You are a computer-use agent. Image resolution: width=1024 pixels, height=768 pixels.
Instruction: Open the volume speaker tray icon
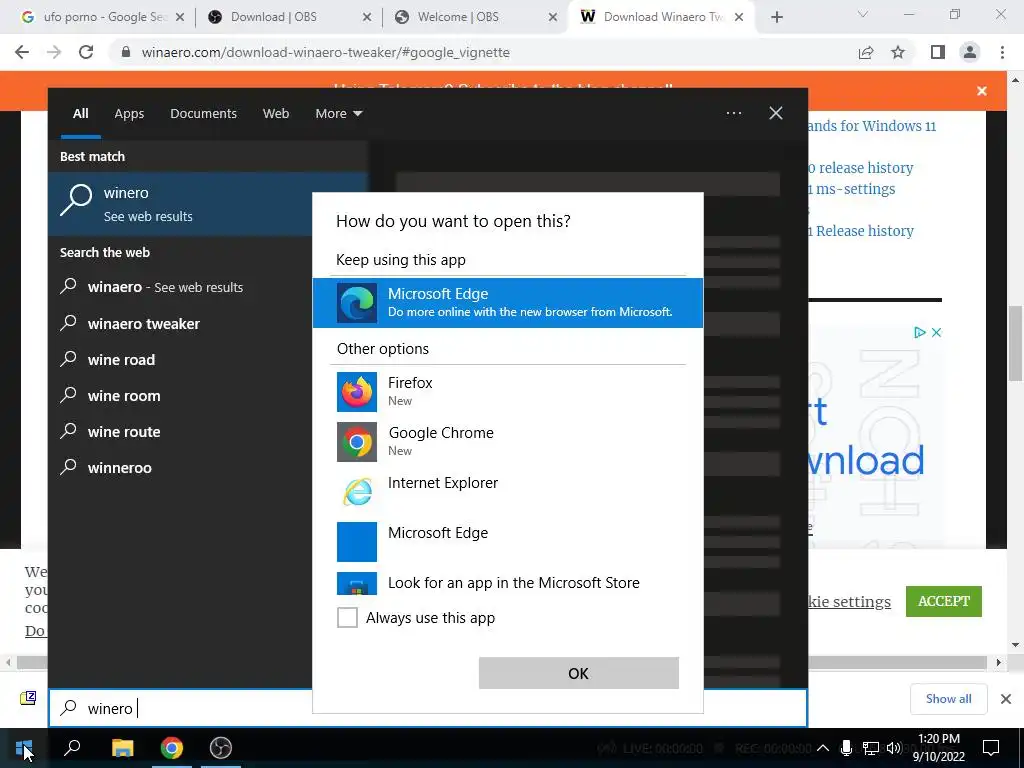pyautogui.click(x=894, y=748)
